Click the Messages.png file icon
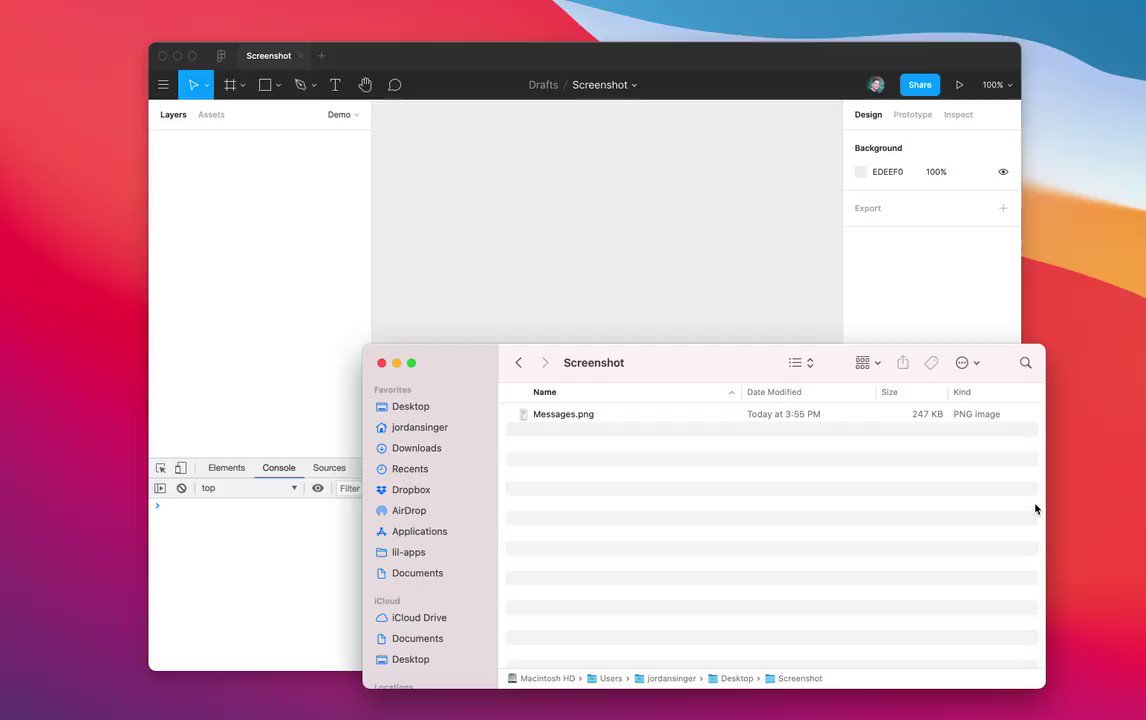 (523, 414)
